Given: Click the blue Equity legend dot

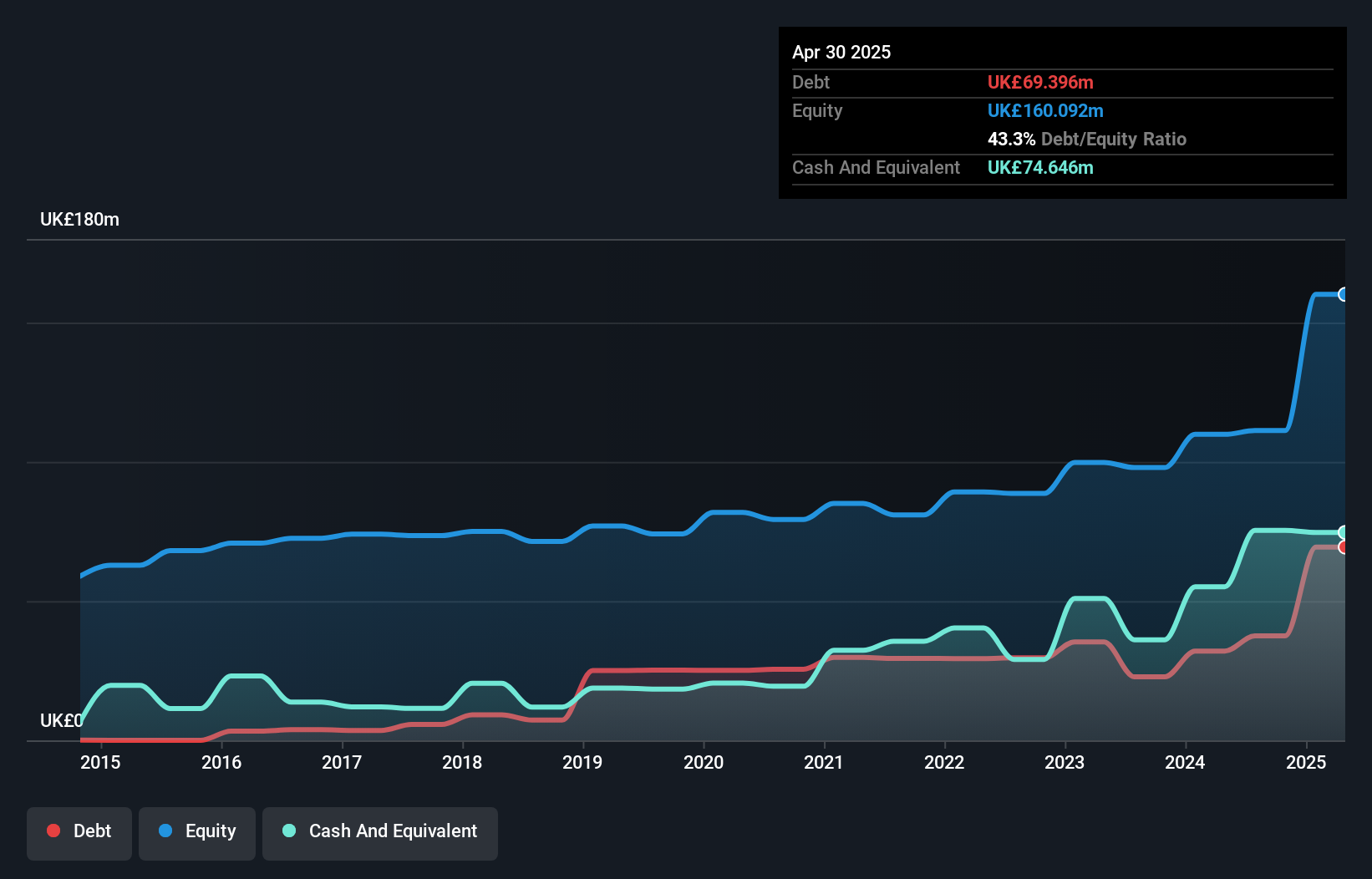Looking at the screenshot, I should (x=165, y=831).
